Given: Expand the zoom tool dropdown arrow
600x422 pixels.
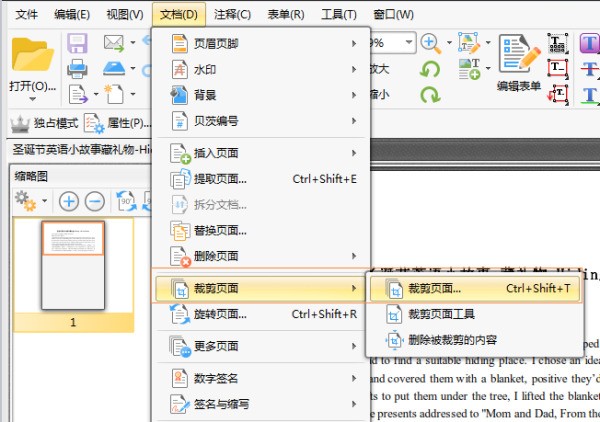Looking at the screenshot, I should pos(450,42).
